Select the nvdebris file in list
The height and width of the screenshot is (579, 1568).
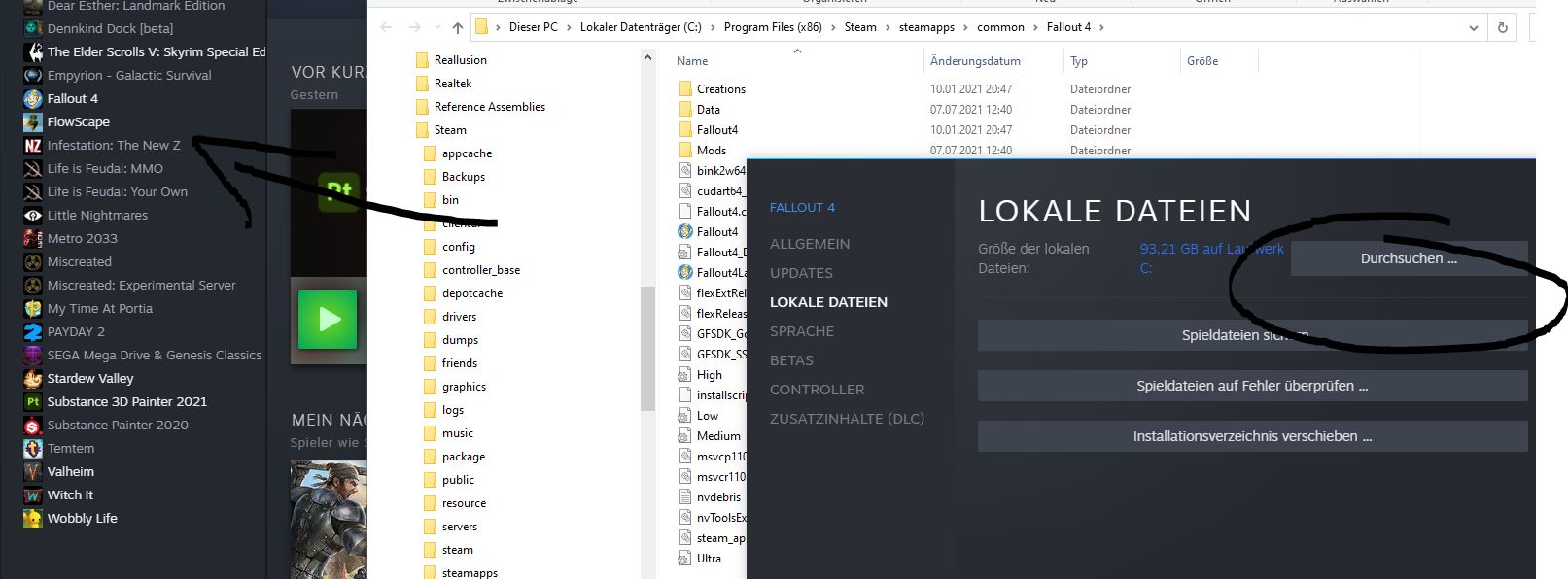click(x=718, y=497)
